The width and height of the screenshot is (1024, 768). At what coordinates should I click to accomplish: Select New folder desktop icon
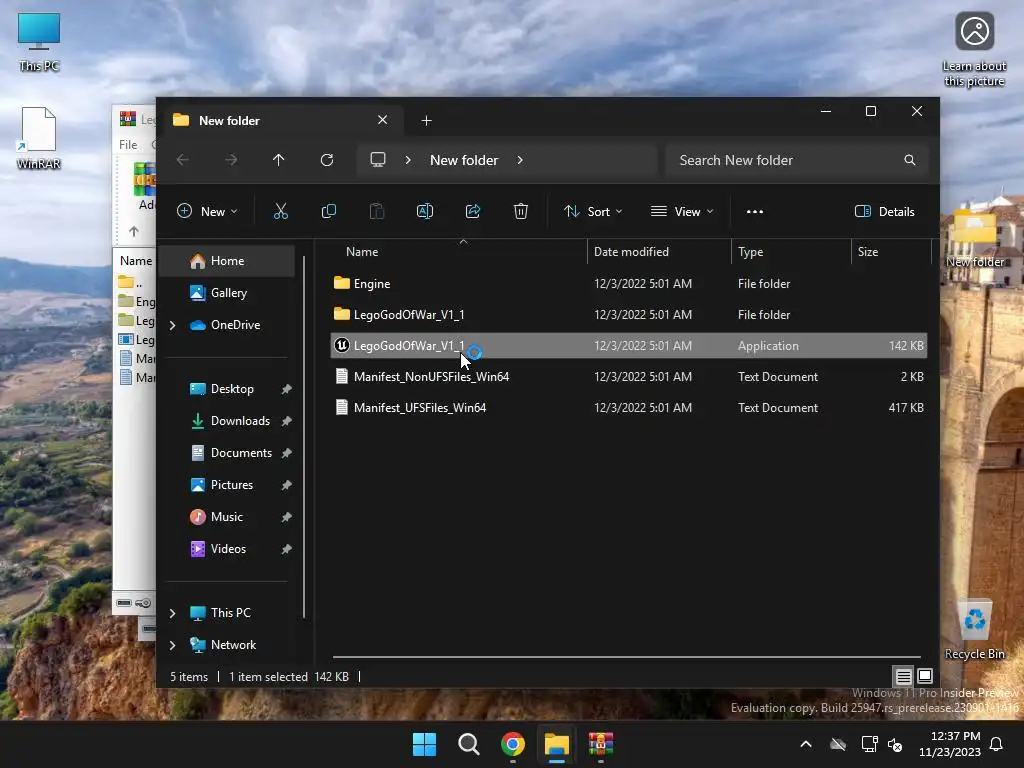[975, 238]
